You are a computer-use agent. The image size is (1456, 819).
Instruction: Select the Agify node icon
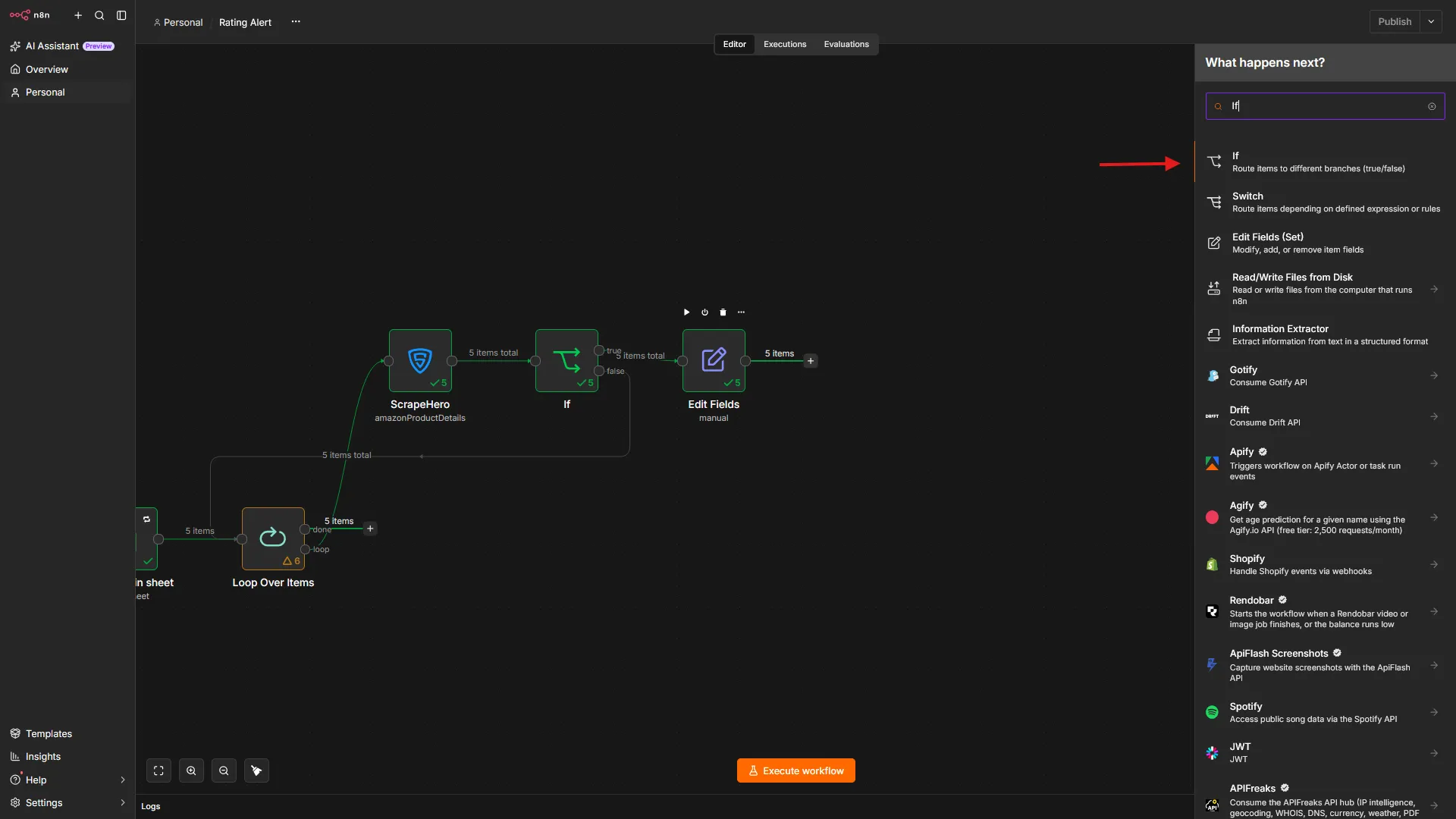(1212, 517)
